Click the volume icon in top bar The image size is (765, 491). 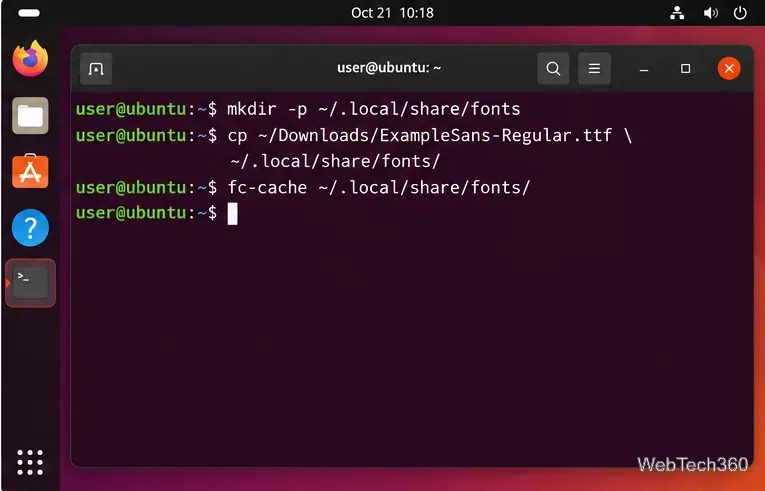710,13
